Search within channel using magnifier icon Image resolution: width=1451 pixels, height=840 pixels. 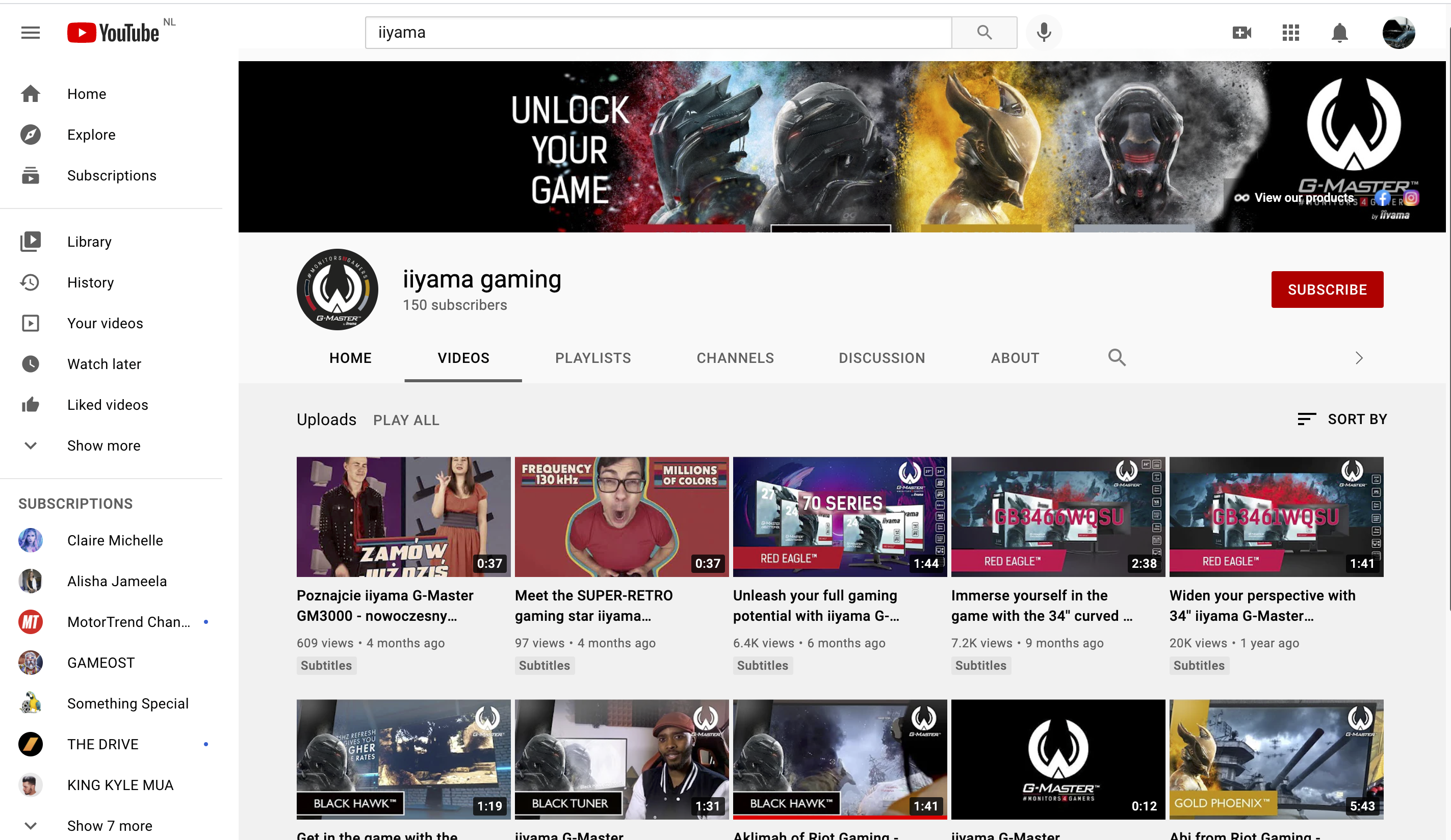click(1117, 357)
